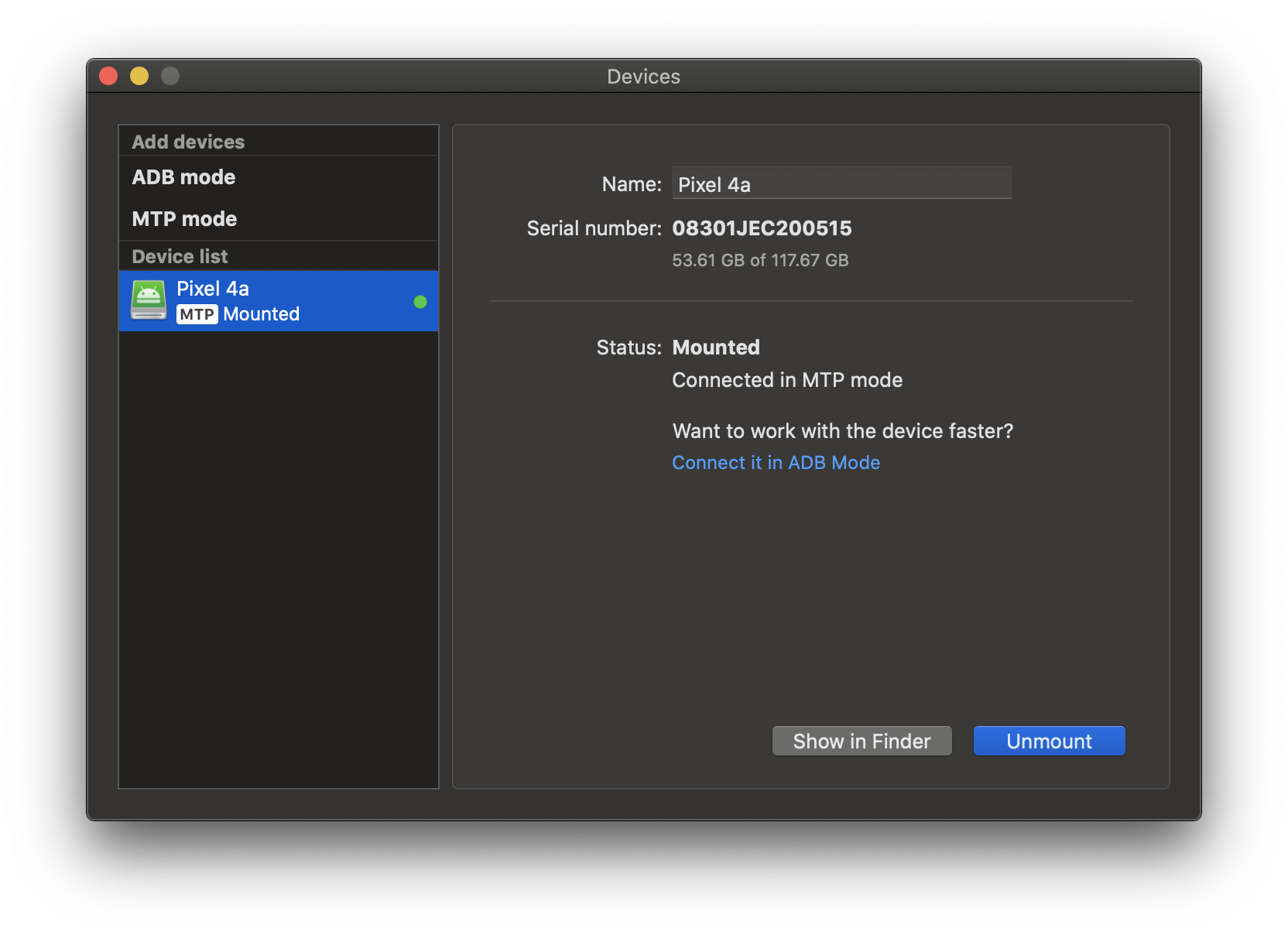Viewport: 1288px width, 935px height.
Task: Click the serial number 08301JEC200515
Action: tap(762, 228)
